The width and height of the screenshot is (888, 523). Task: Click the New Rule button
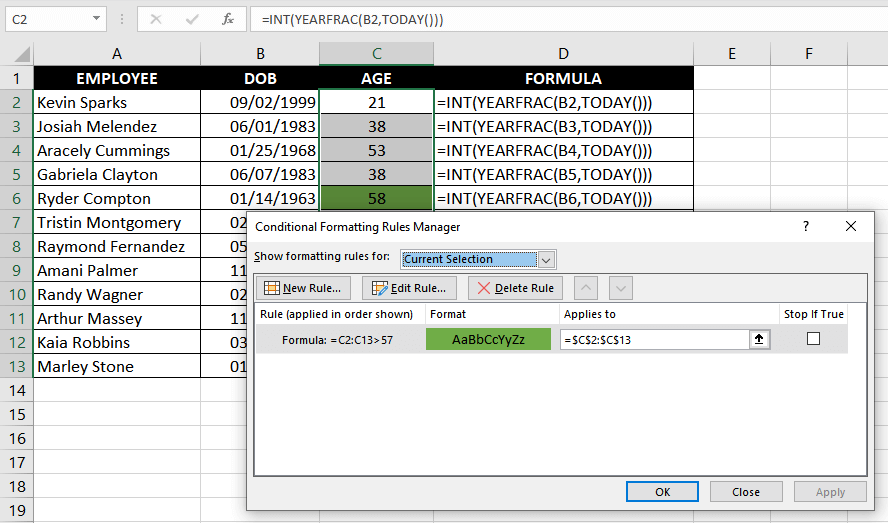[303, 288]
